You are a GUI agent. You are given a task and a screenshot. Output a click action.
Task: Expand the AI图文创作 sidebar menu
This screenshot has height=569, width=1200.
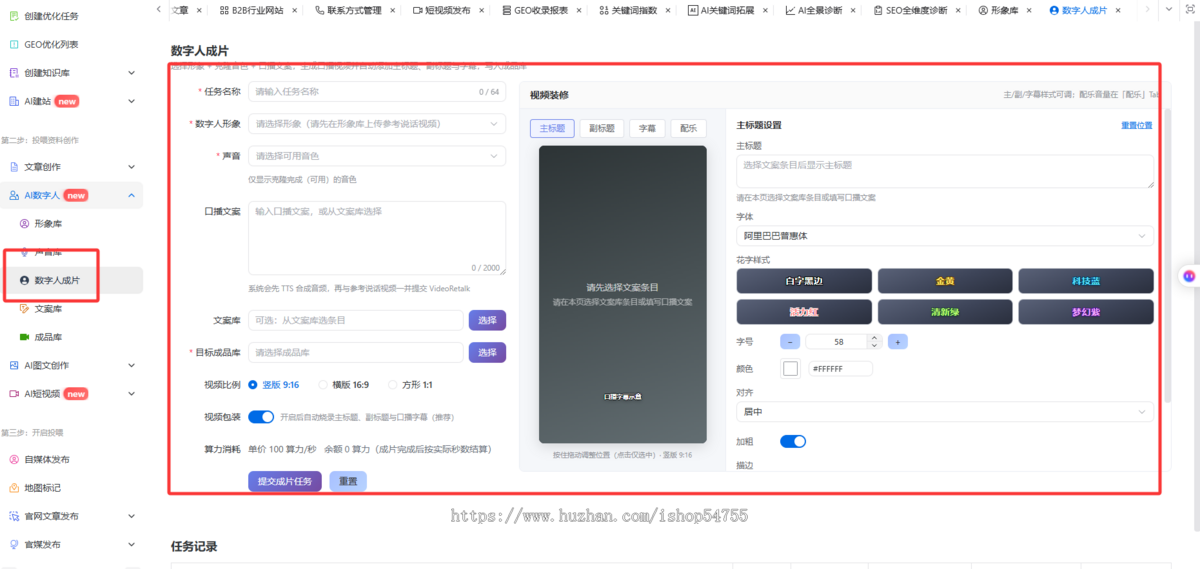click(x=132, y=365)
